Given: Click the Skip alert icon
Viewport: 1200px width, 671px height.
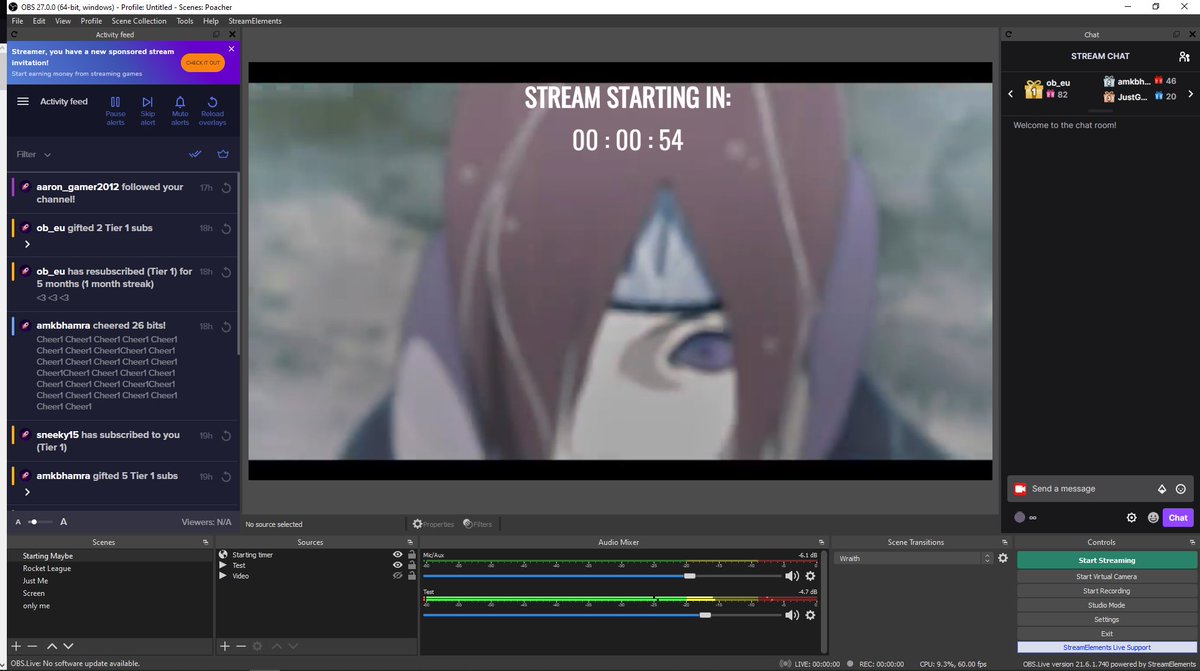Looking at the screenshot, I should 148,102.
